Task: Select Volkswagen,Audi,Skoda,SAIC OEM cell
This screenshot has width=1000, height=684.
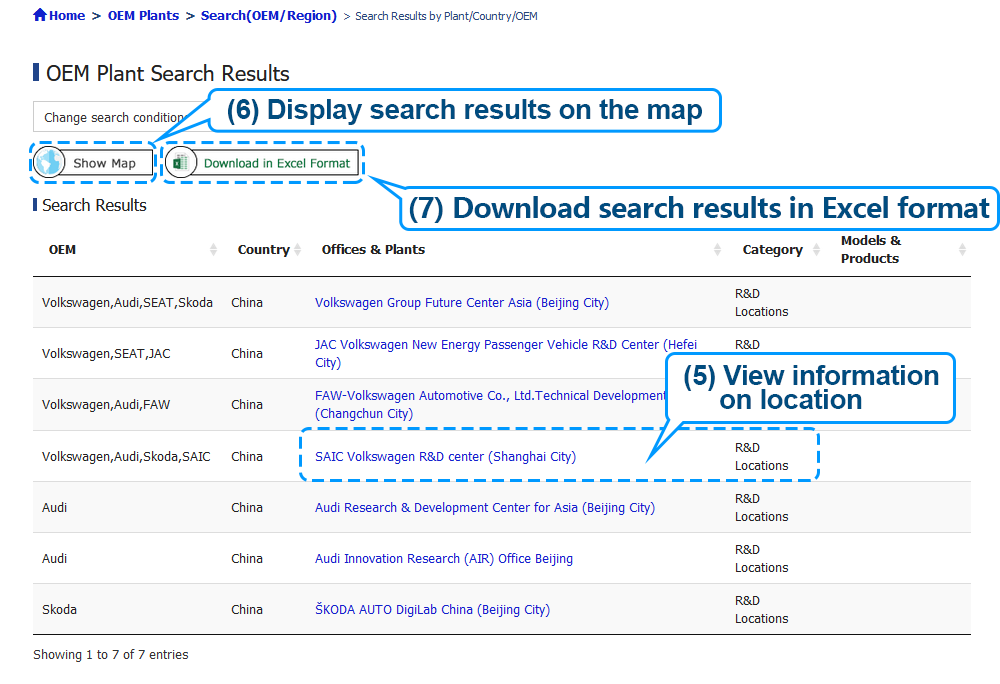Action: (126, 457)
